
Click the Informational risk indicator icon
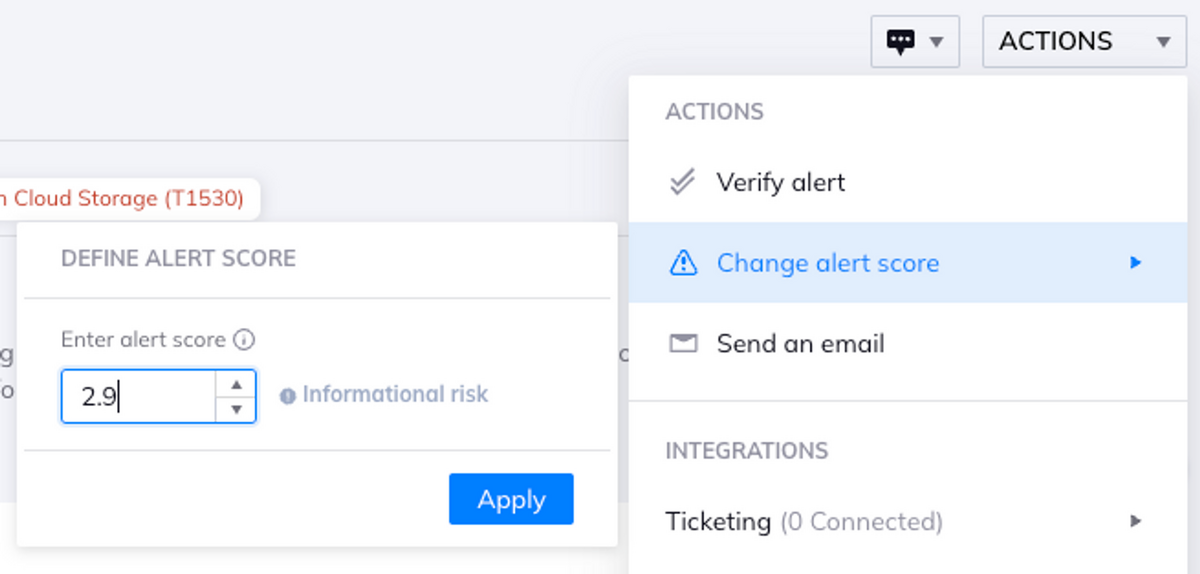click(x=288, y=396)
